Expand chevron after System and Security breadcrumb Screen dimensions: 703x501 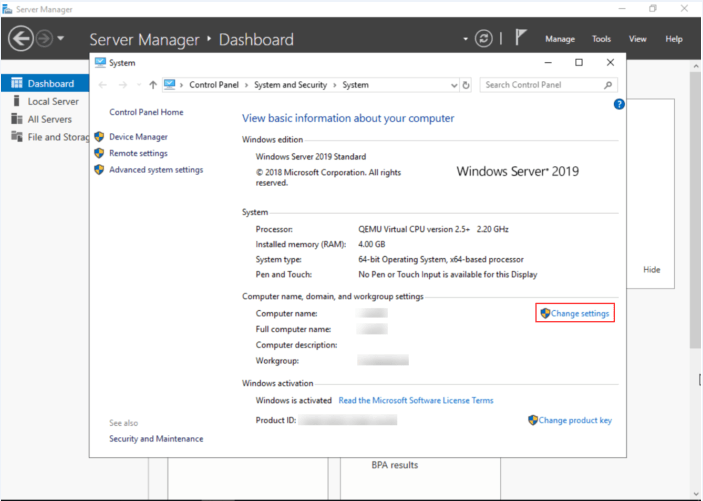click(x=335, y=85)
